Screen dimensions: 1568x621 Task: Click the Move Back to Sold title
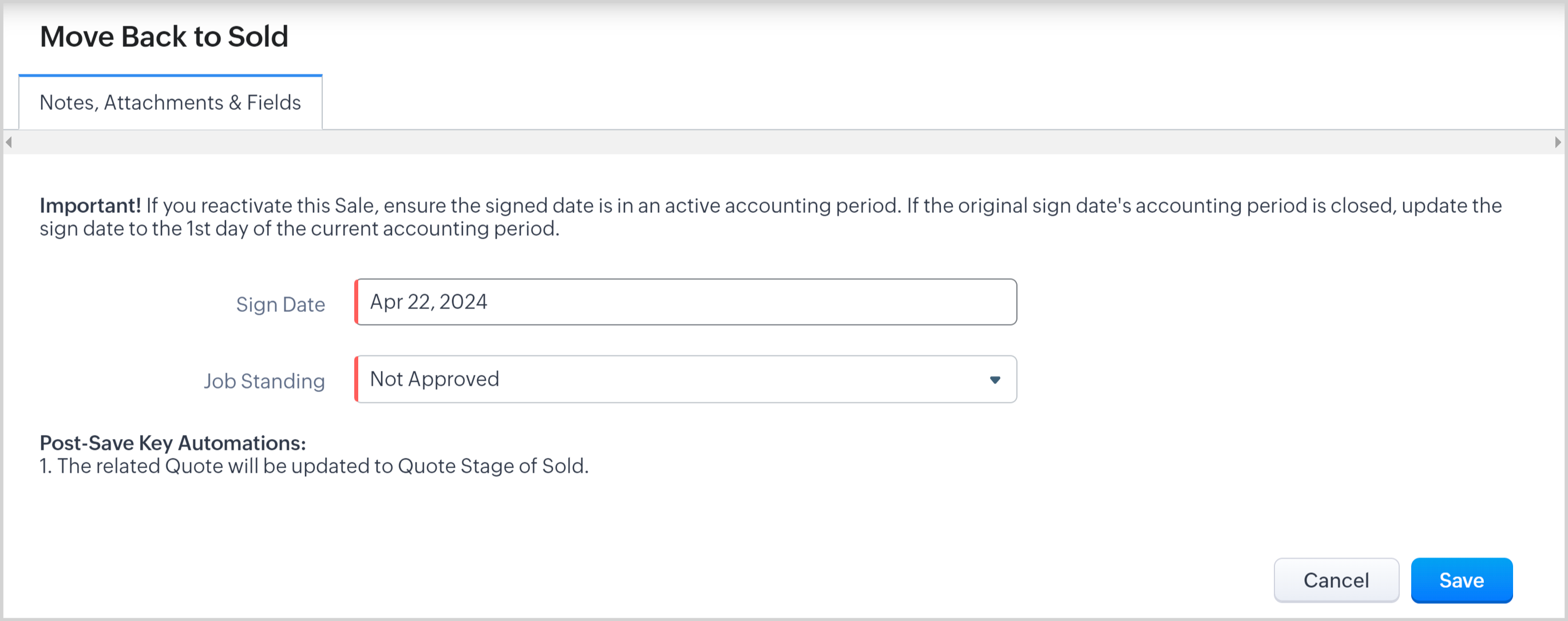(164, 37)
